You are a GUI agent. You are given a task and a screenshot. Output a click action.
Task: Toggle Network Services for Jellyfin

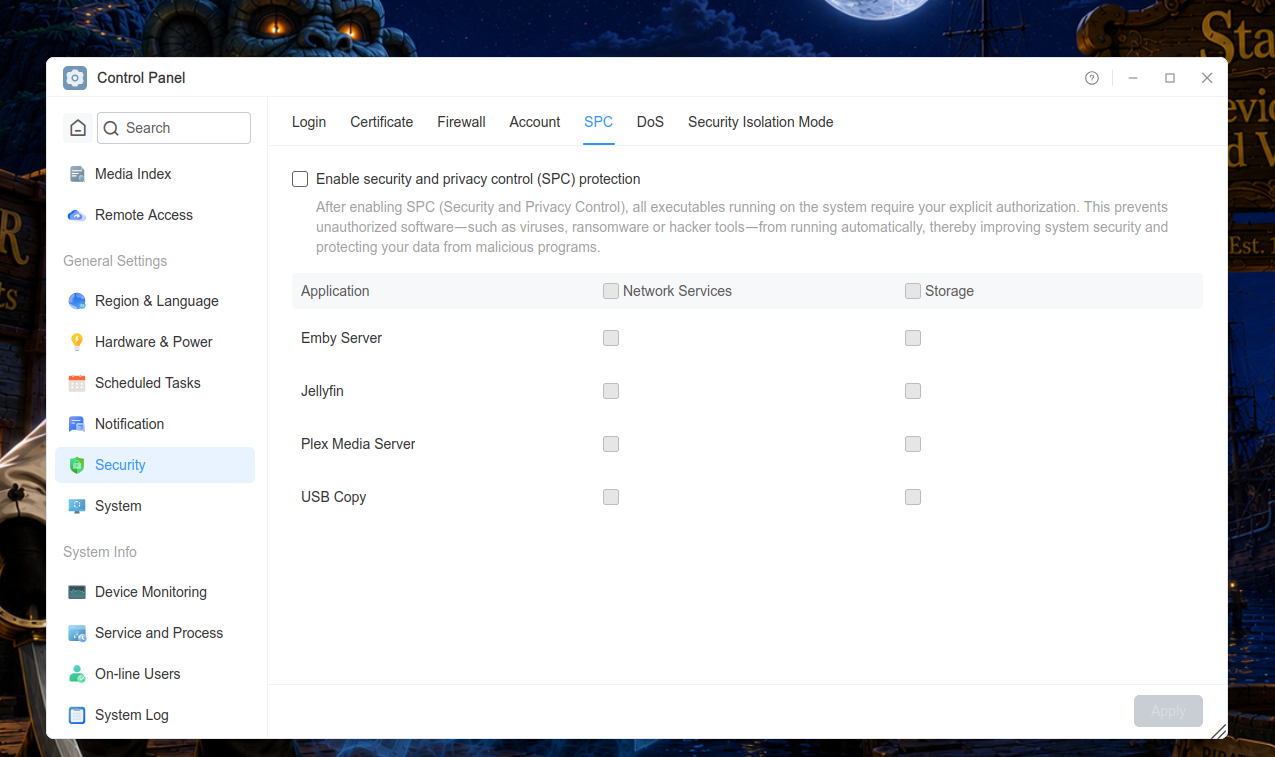point(611,391)
